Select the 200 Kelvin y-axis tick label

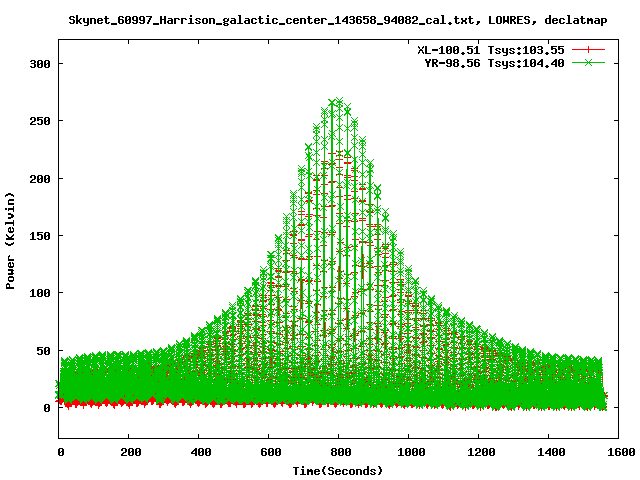(x=39, y=178)
